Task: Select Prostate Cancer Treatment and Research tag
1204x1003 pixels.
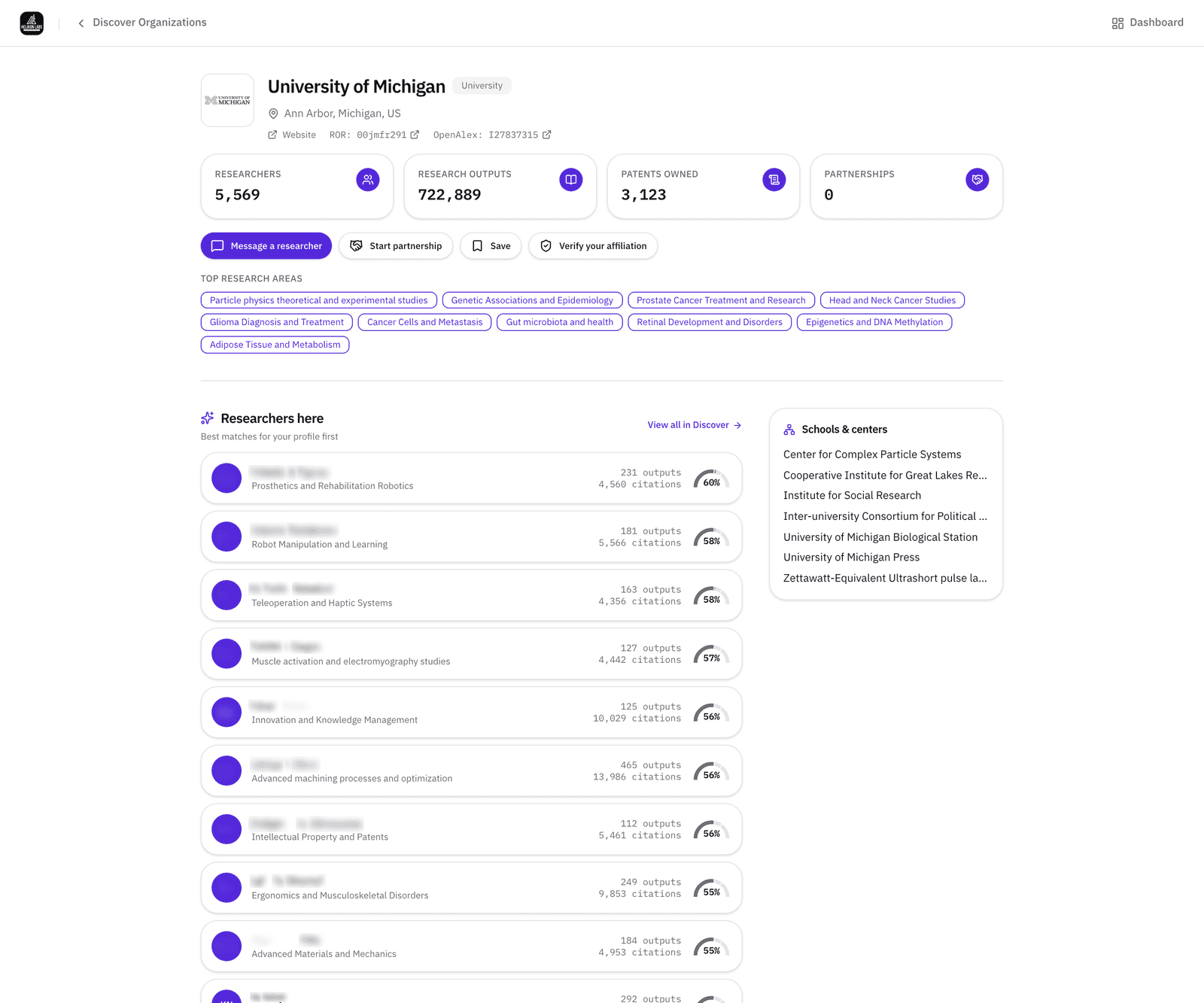Action: click(x=721, y=300)
